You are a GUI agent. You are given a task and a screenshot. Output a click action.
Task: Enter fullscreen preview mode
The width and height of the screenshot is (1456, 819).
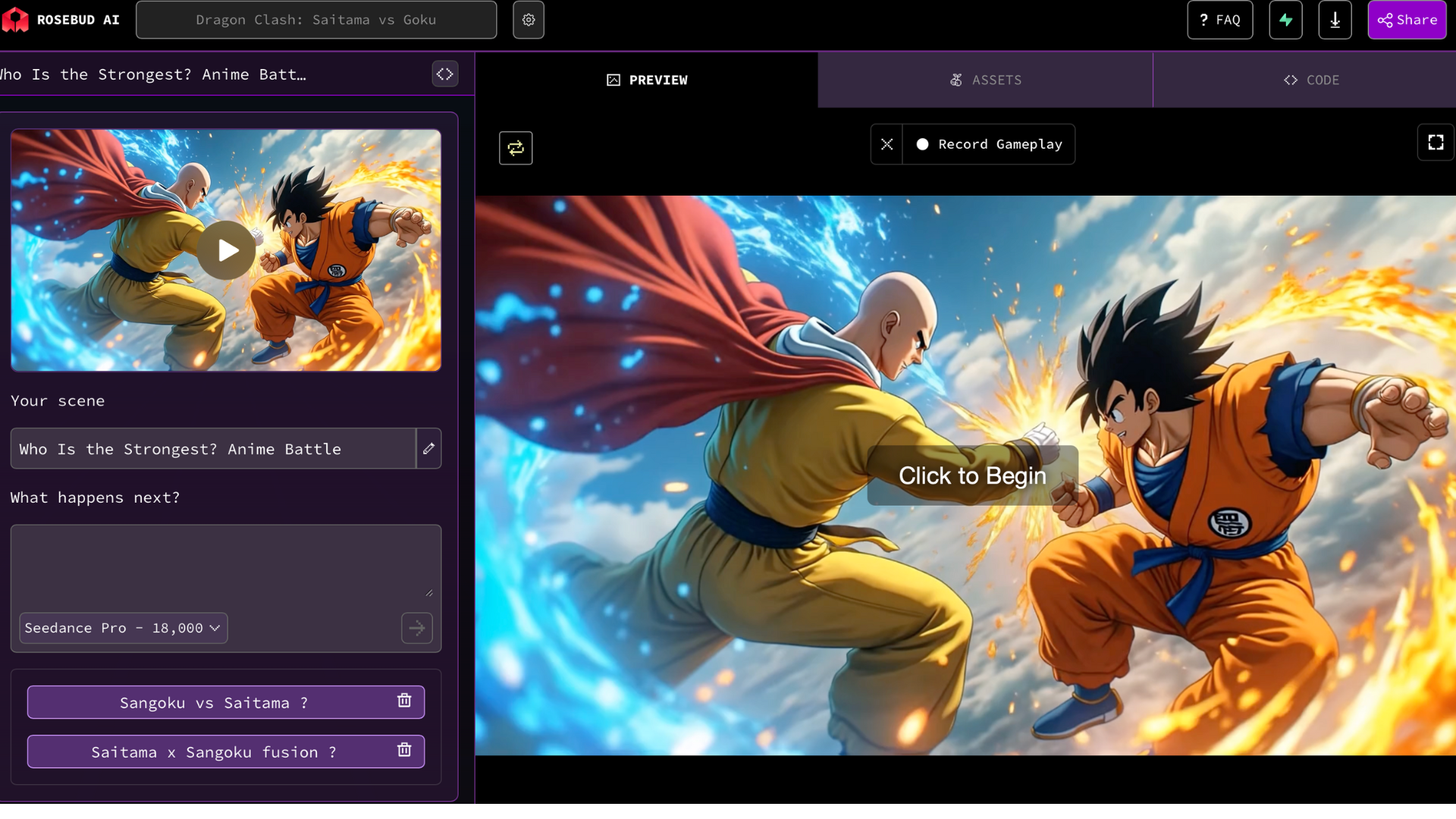pyautogui.click(x=1436, y=143)
